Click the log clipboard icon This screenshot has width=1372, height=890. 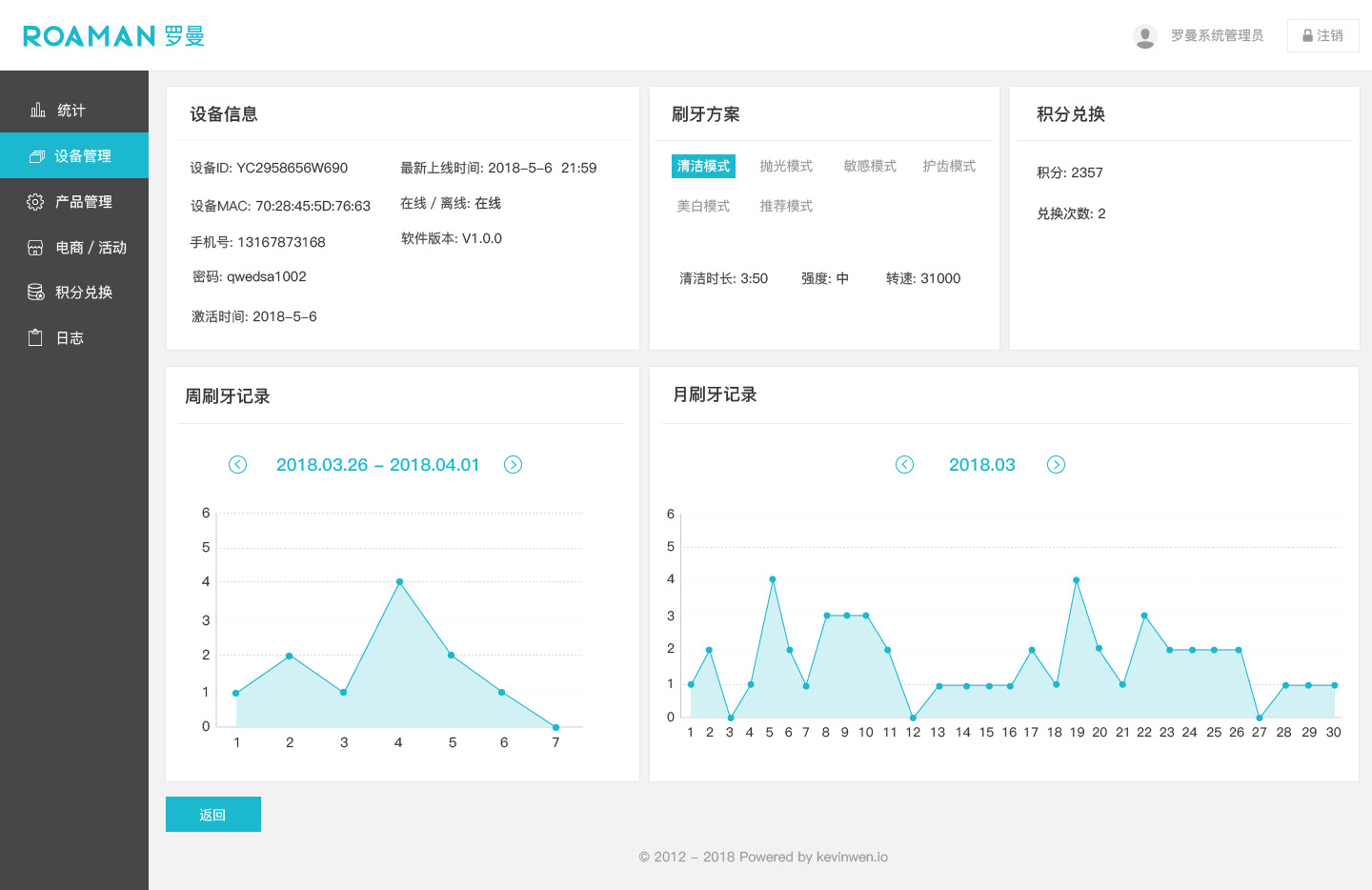(35, 338)
